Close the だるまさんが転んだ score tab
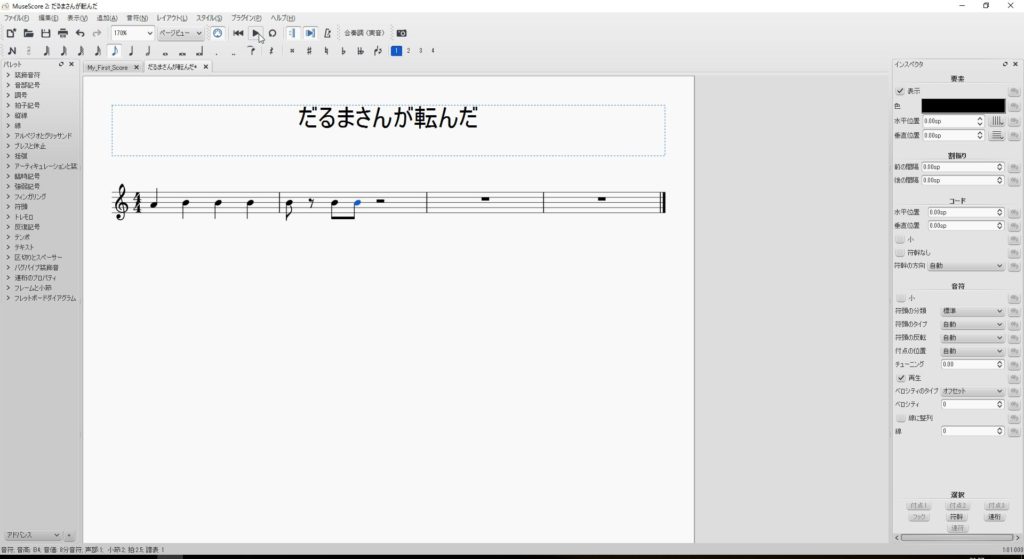The height and width of the screenshot is (559, 1024). pyautogui.click(x=206, y=67)
